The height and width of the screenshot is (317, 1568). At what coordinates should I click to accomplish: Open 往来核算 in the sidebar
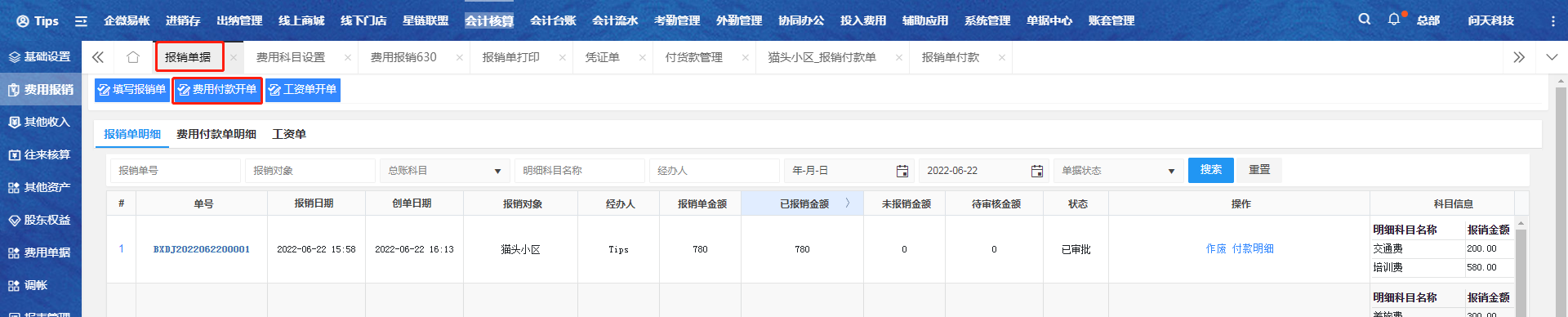coord(41,154)
